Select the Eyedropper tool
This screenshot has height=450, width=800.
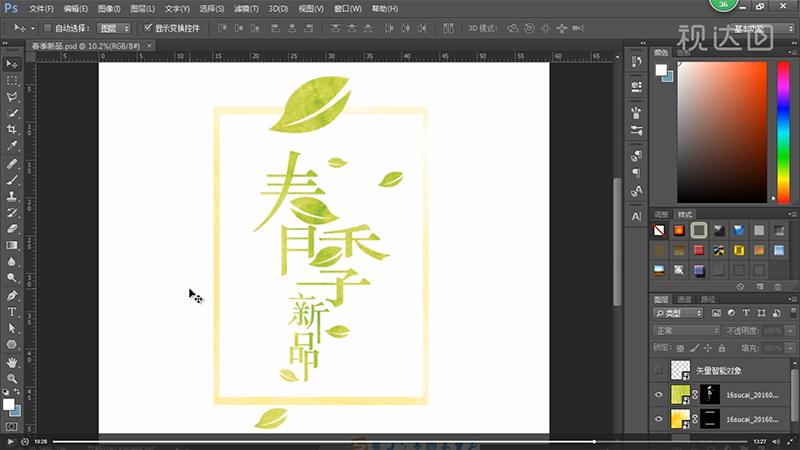[12, 146]
